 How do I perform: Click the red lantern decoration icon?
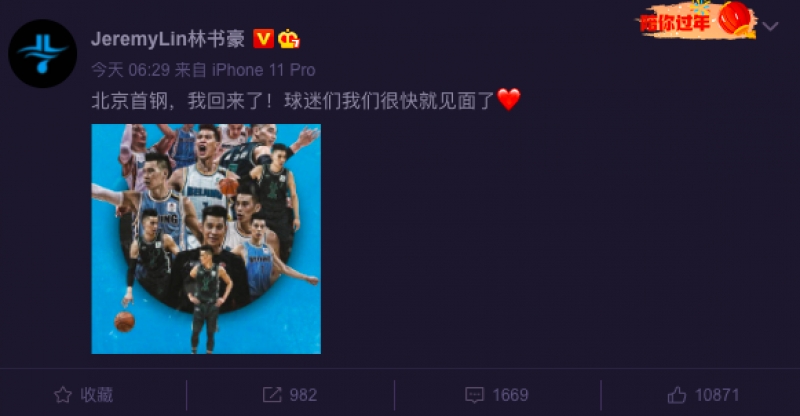click(736, 19)
